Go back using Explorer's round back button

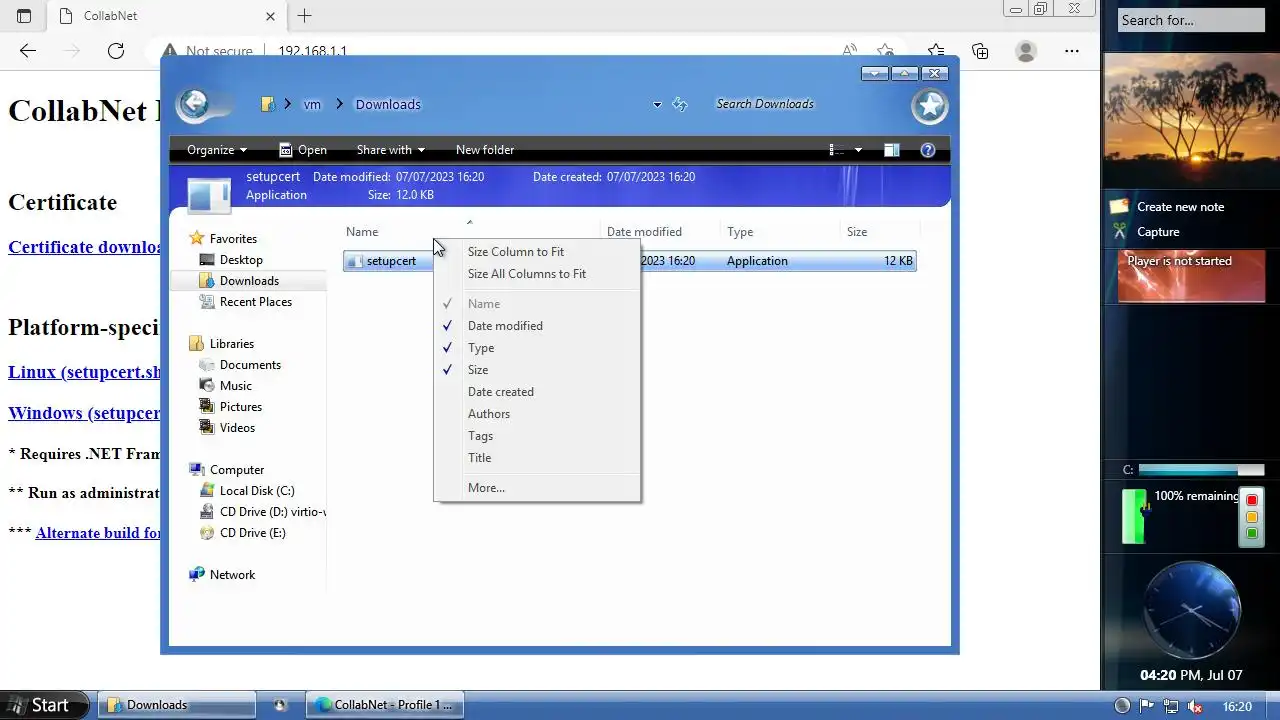(194, 104)
